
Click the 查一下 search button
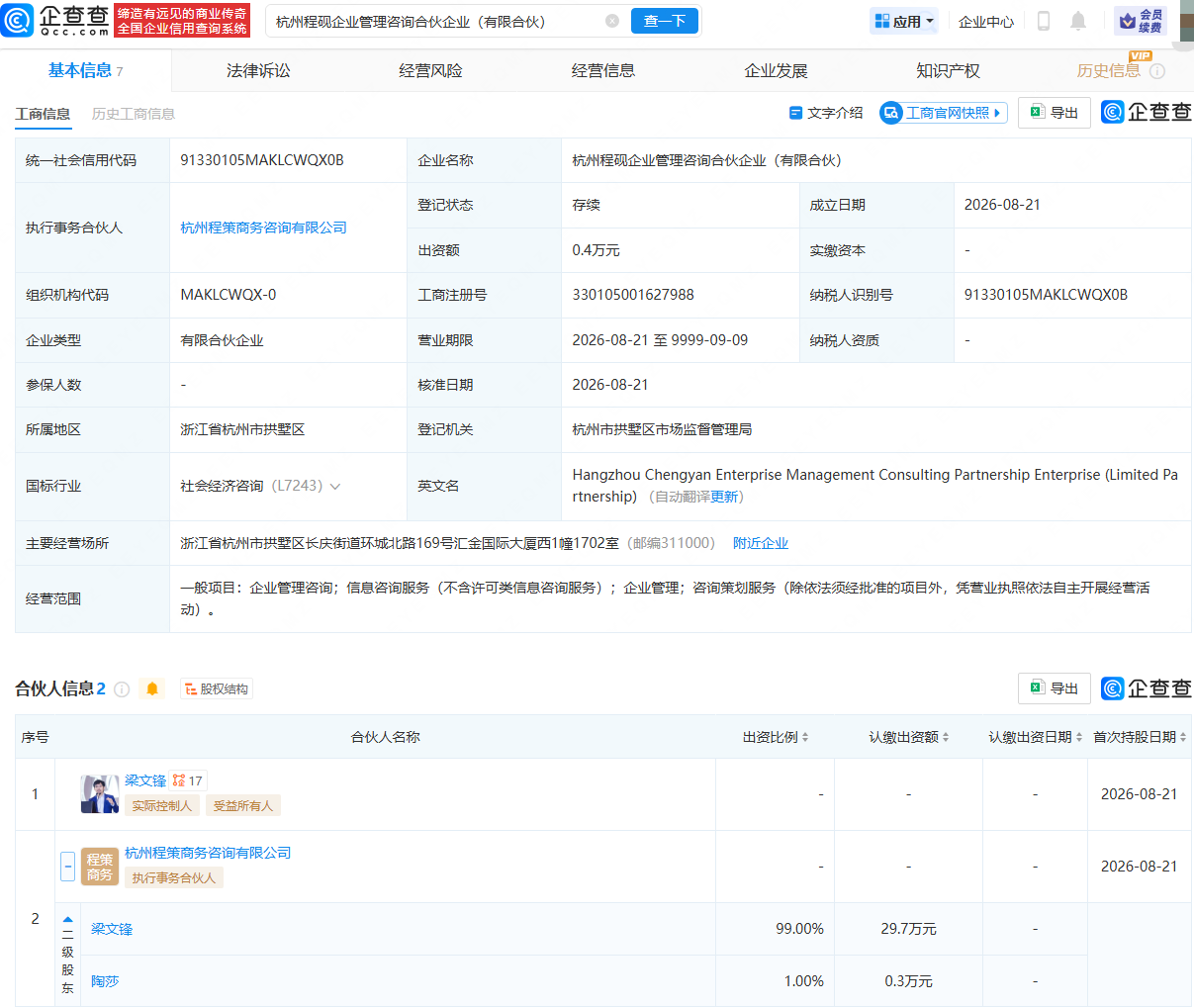tap(665, 21)
